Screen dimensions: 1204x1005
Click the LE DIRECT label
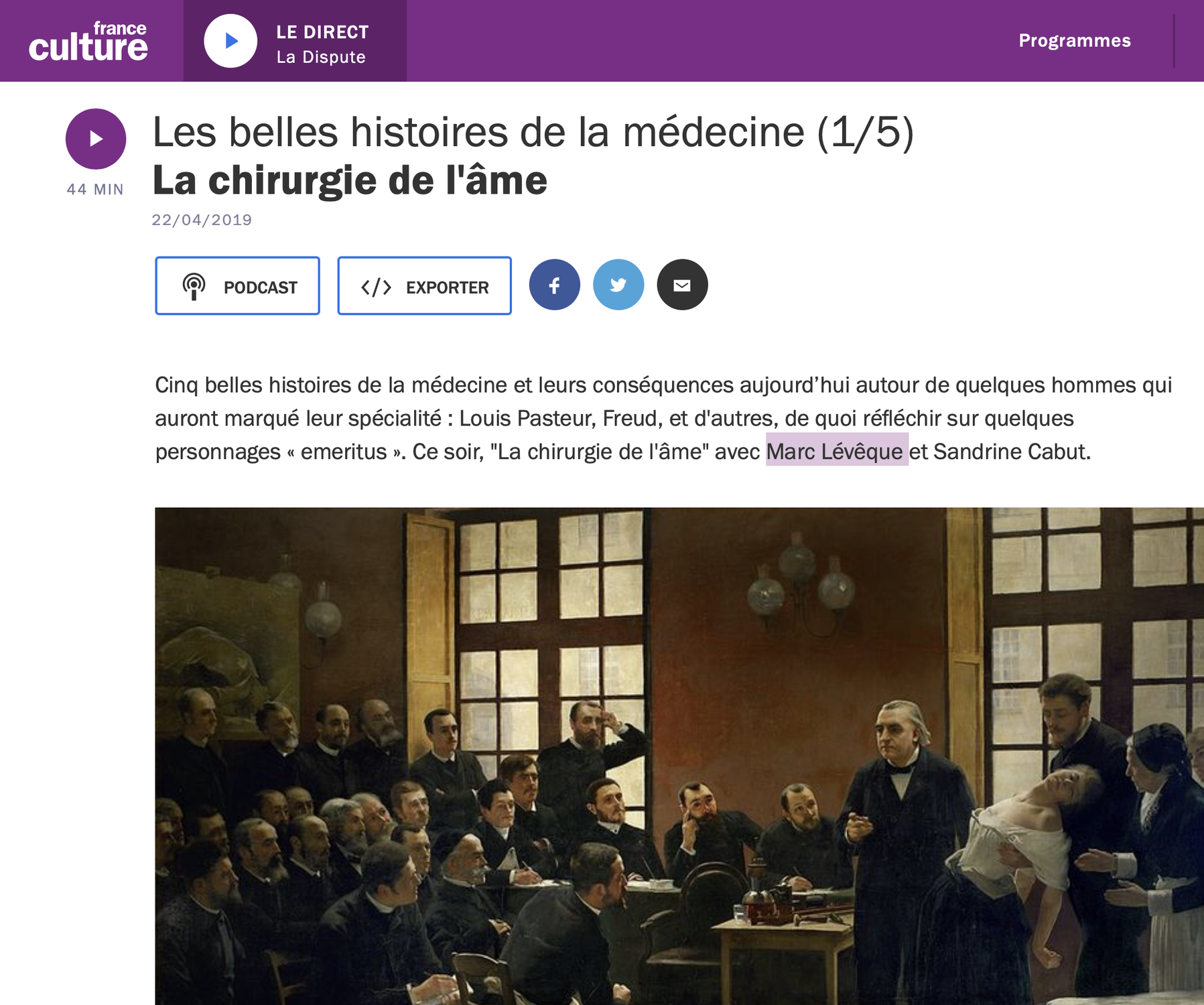point(322,32)
